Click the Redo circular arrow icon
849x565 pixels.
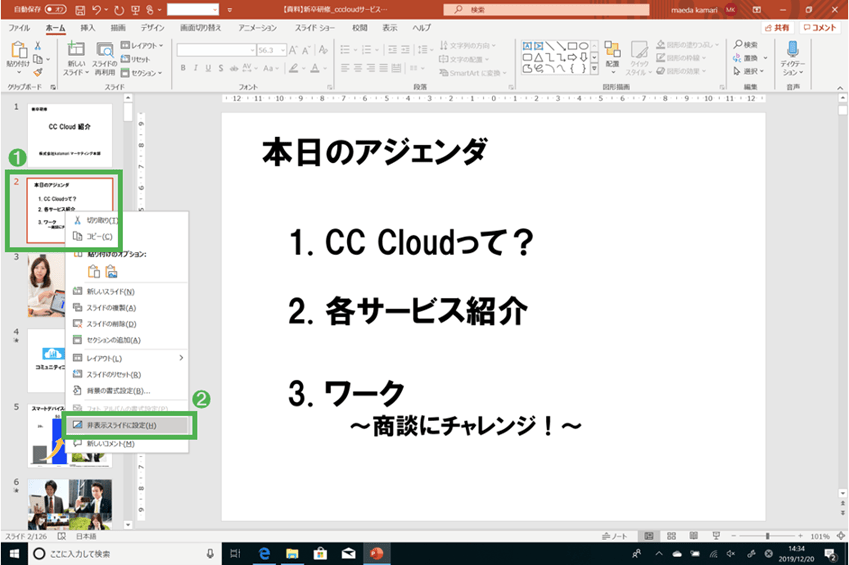point(119,10)
